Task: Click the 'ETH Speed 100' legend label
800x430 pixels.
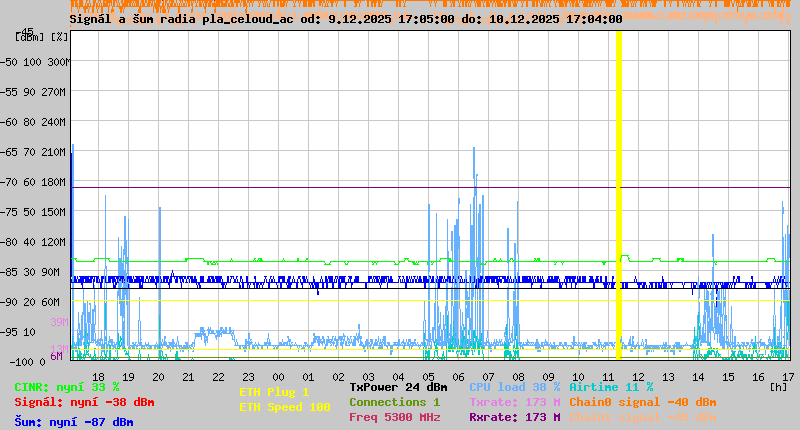Action: [x=285, y=407]
